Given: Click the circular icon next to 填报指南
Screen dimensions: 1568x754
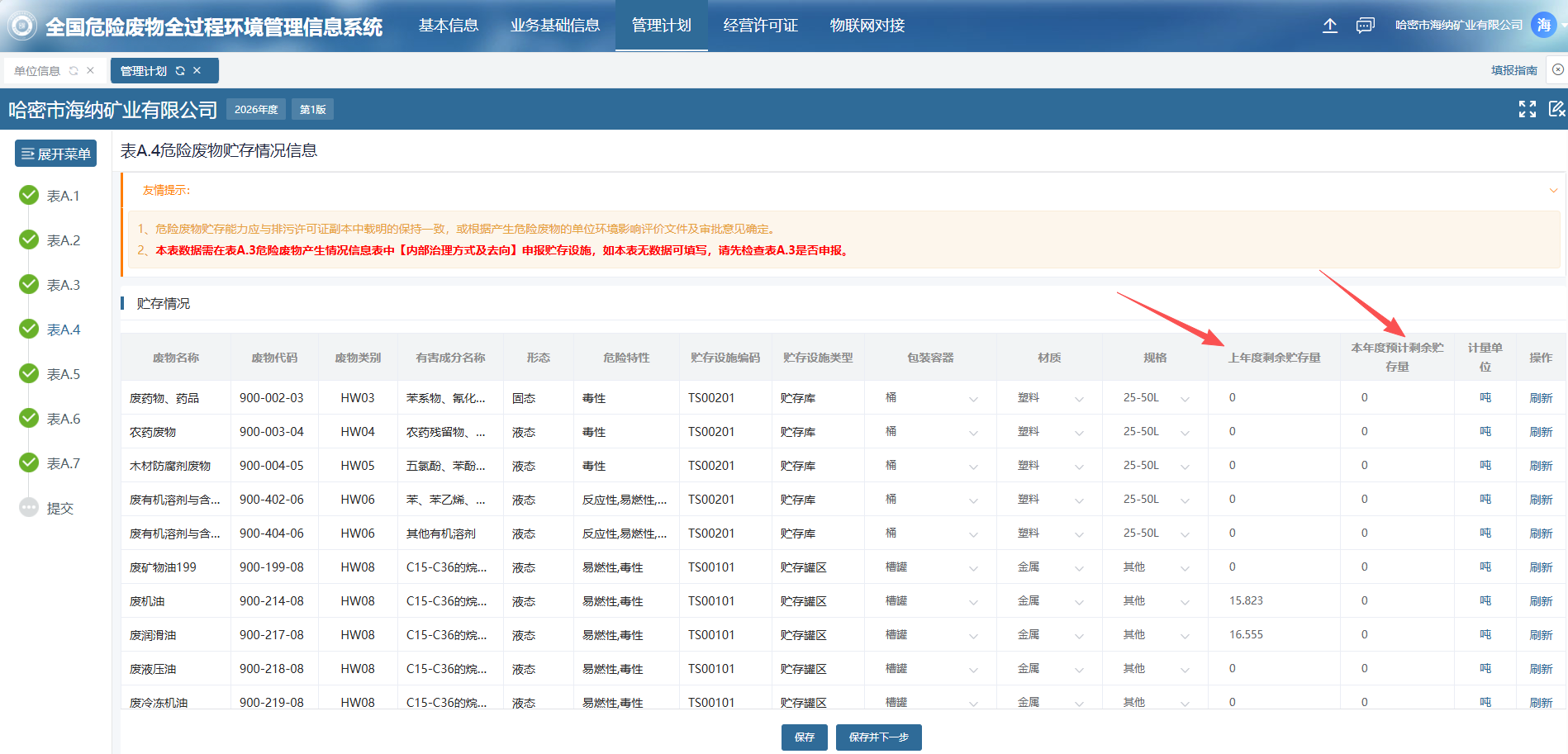Looking at the screenshot, I should [x=1557, y=70].
